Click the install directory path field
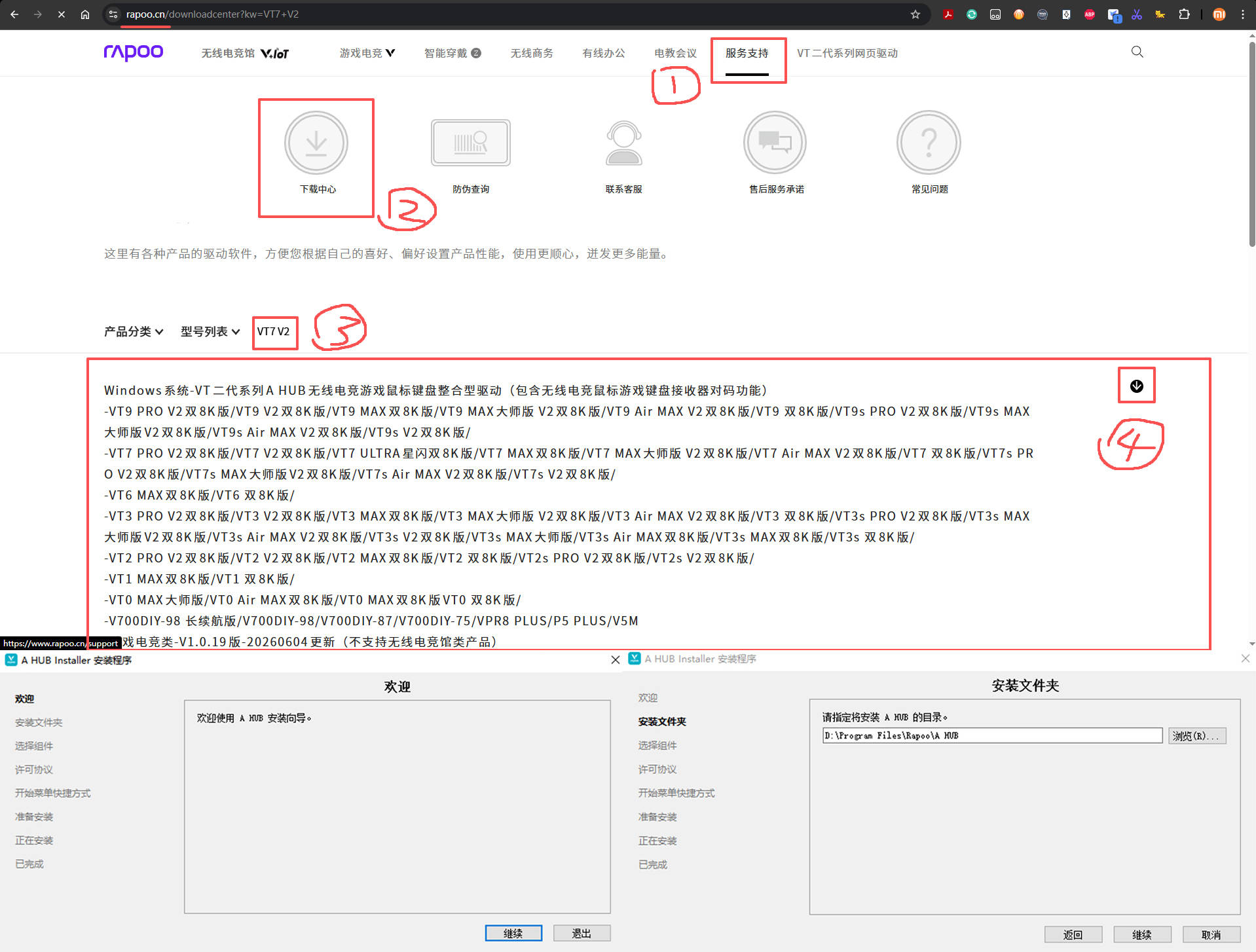 click(x=992, y=736)
